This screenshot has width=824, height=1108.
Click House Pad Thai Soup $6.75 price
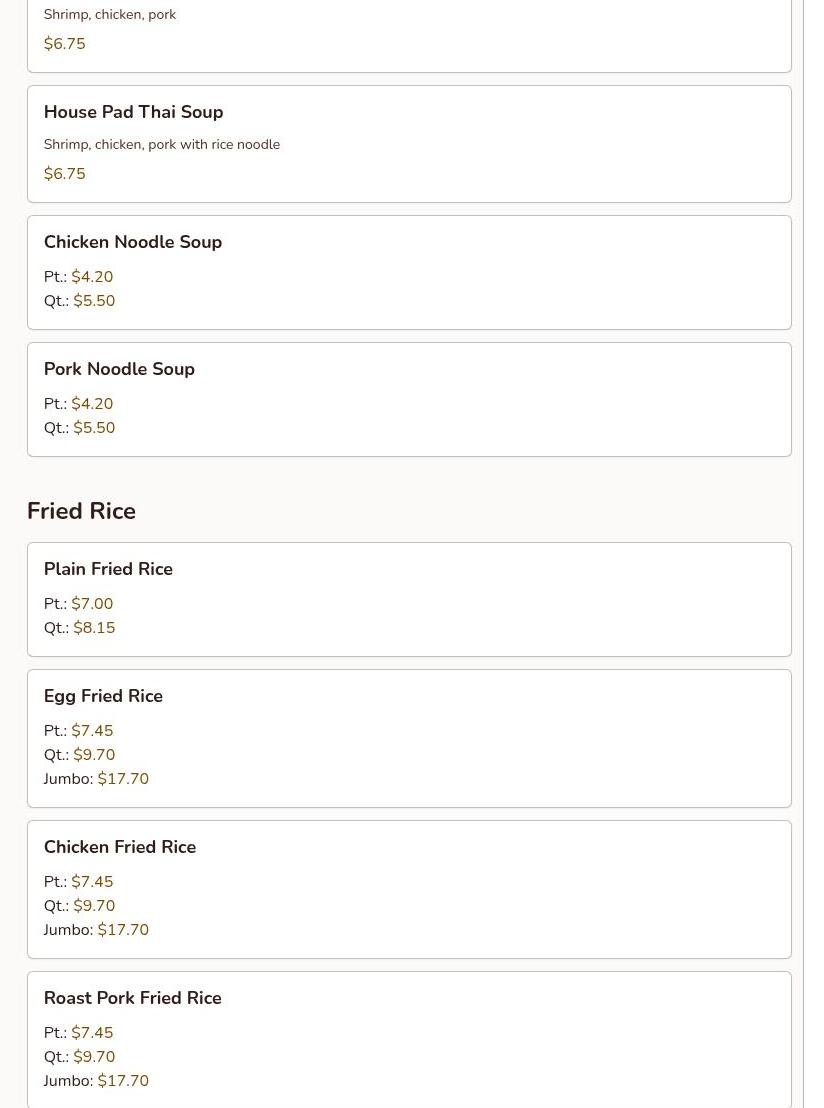click(x=64, y=174)
